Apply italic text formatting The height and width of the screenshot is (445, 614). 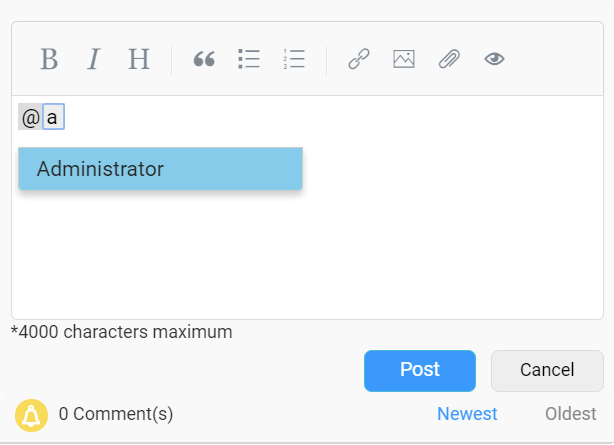pyautogui.click(x=93, y=60)
